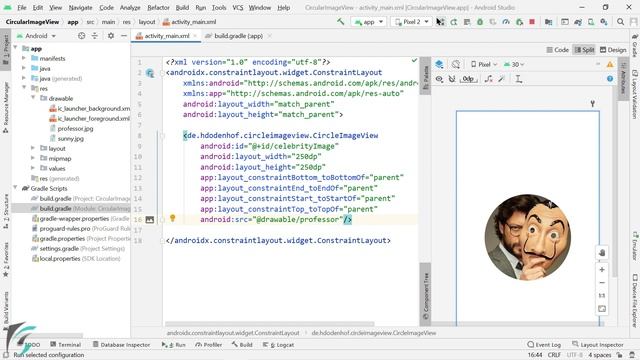Click the red Stop button
Image resolution: width=640 pixels, height=360 pixels.
click(x=532, y=22)
